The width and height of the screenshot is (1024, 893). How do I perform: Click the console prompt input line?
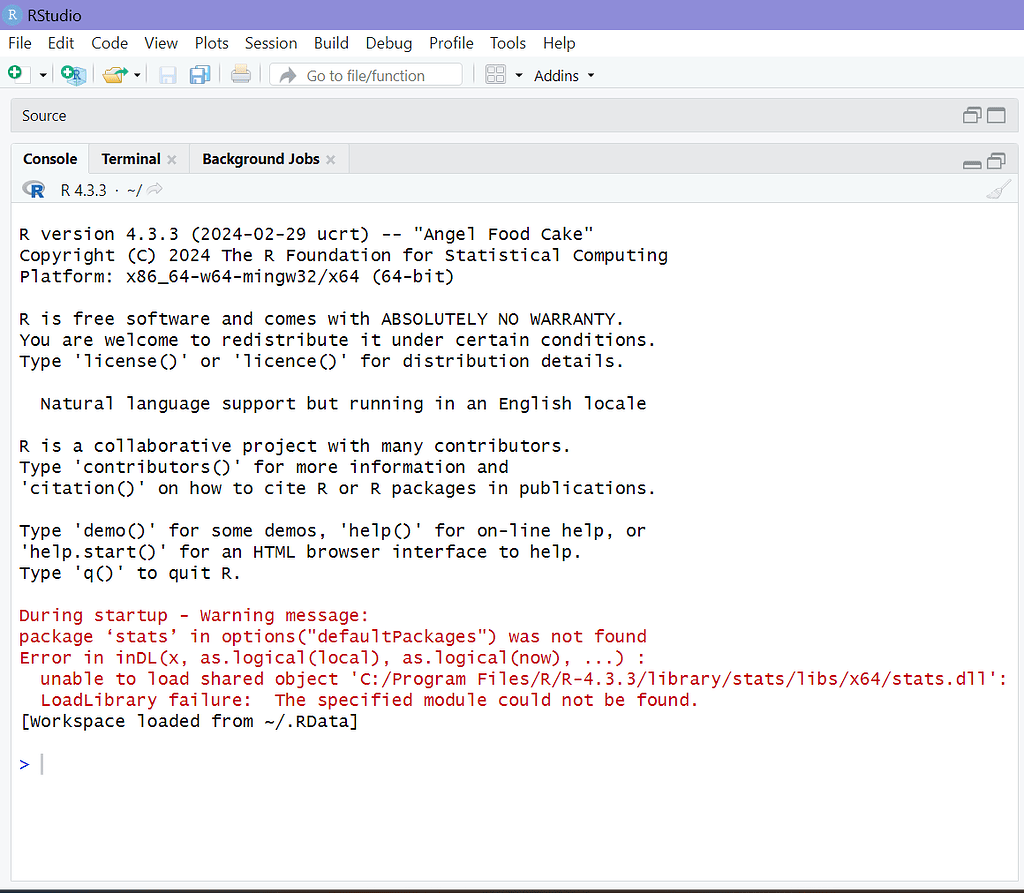click(x=514, y=764)
